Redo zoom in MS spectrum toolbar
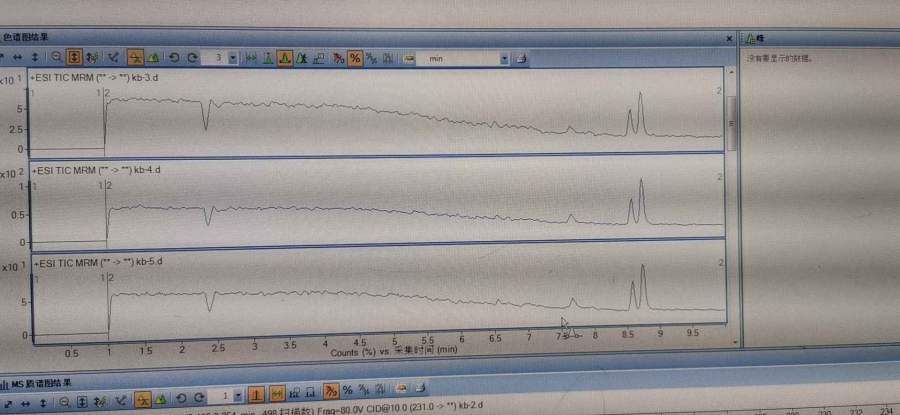 pyautogui.click(x=199, y=397)
